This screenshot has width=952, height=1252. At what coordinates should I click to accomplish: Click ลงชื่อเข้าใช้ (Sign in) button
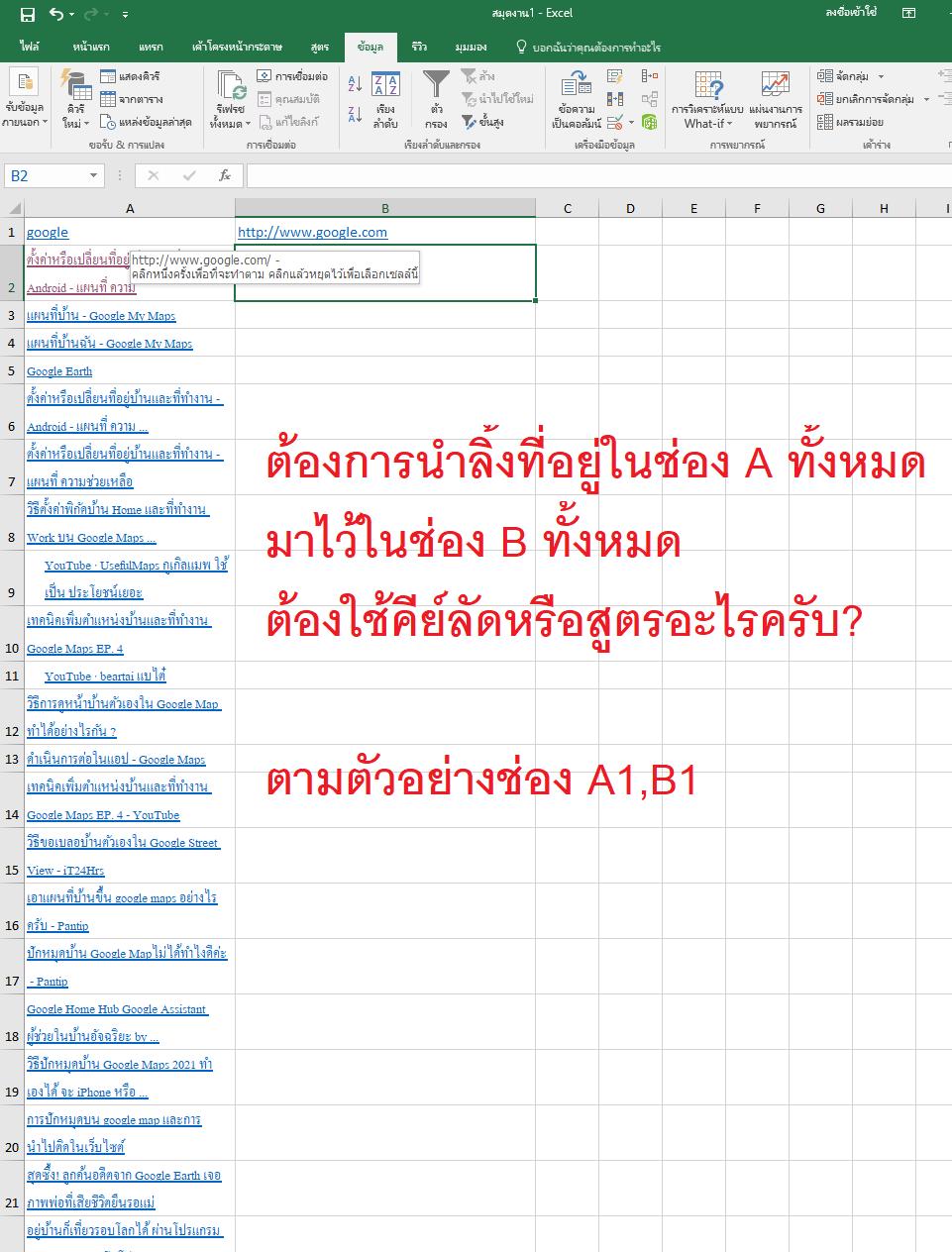coord(851,13)
